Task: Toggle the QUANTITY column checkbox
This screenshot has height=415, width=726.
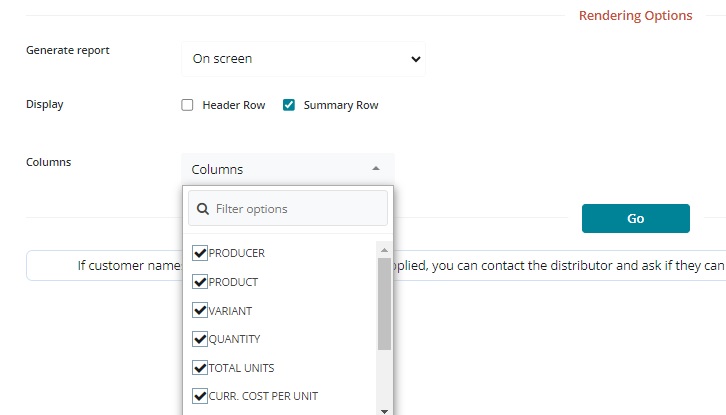Action: pyautogui.click(x=199, y=339)
